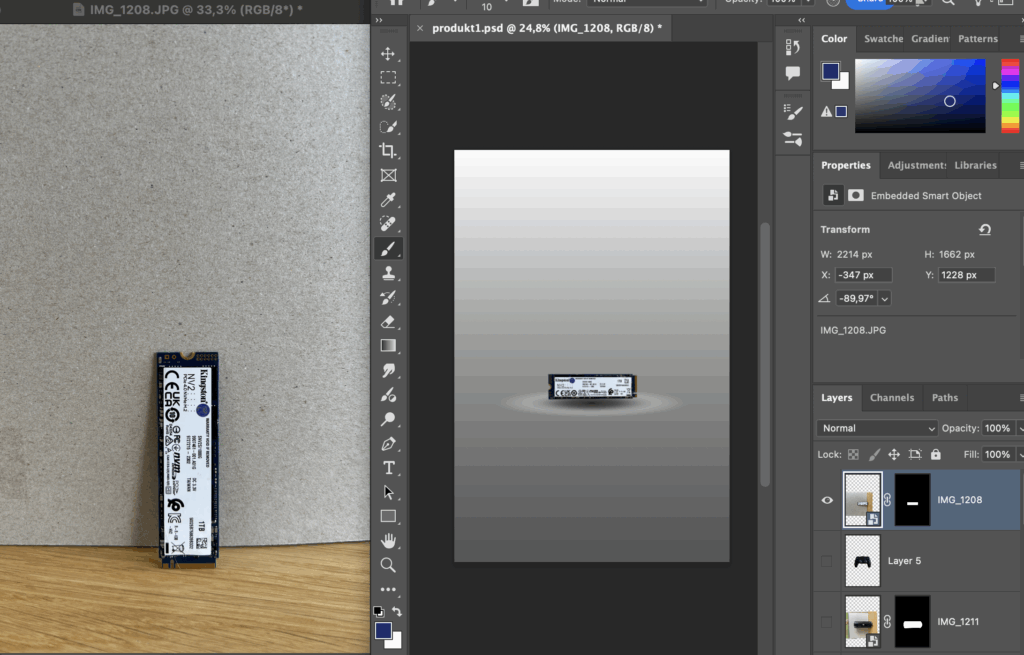This screenshot has height=655, width=1024.
Task: Open the Layers panel flyout menu
Action: (x=1021, y=398)
